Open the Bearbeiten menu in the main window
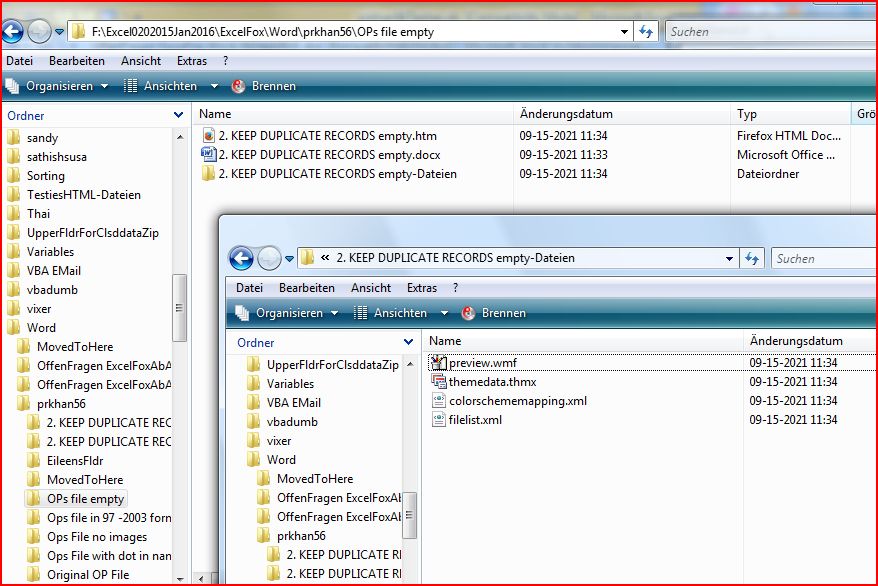This screenshot has width=878, height=586. (x=77, y=61)
